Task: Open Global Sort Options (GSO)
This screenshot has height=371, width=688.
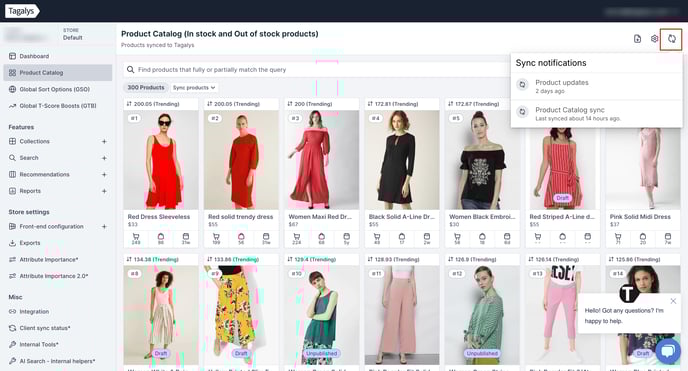Action: coord(54,89)
